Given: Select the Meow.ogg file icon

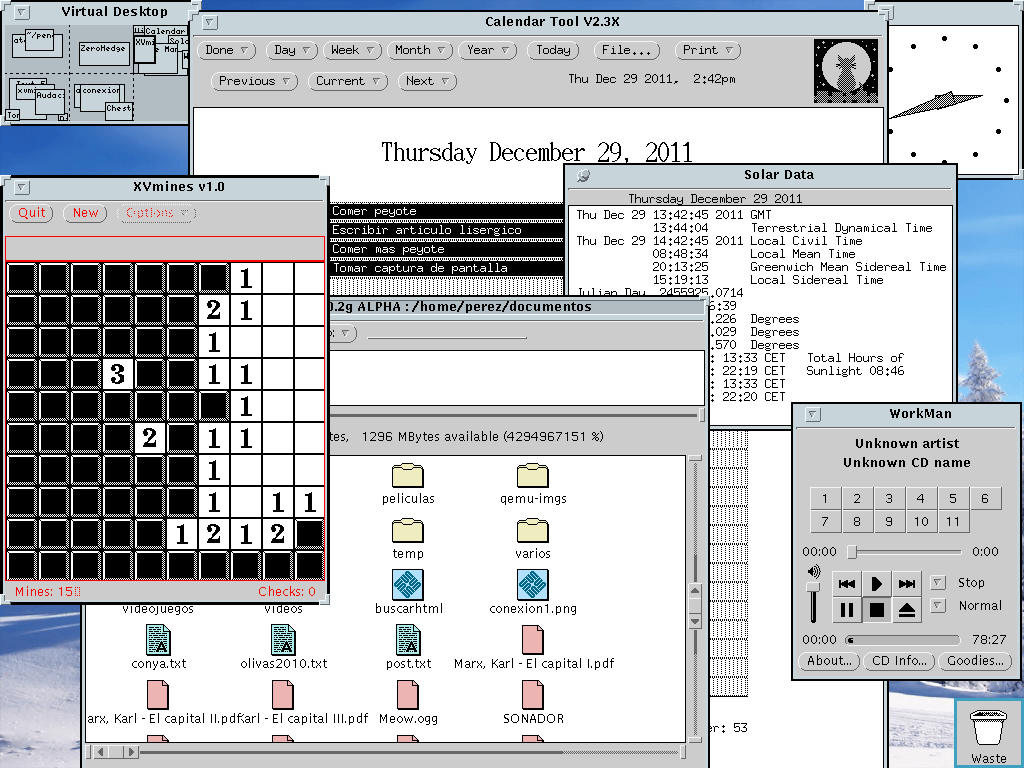Looking at the screenshot, I should (408, 695).
